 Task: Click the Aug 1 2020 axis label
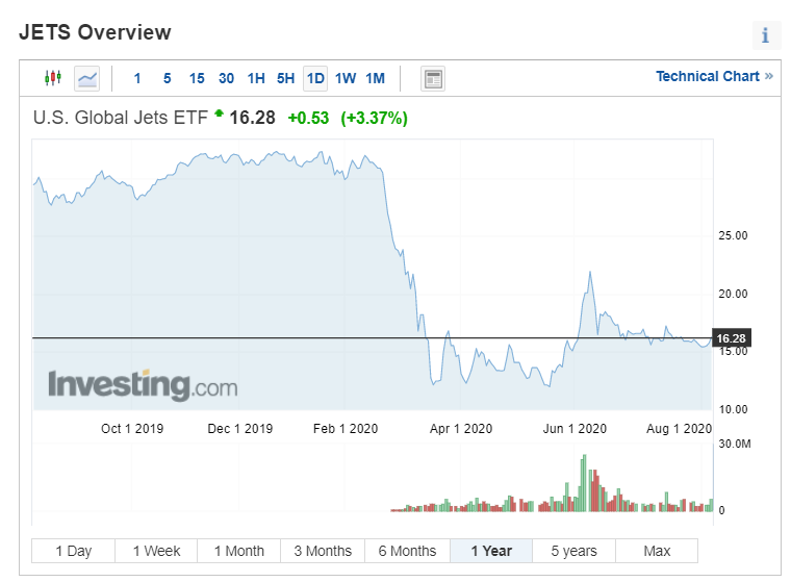pyautogui.click(x=679, y=429)
